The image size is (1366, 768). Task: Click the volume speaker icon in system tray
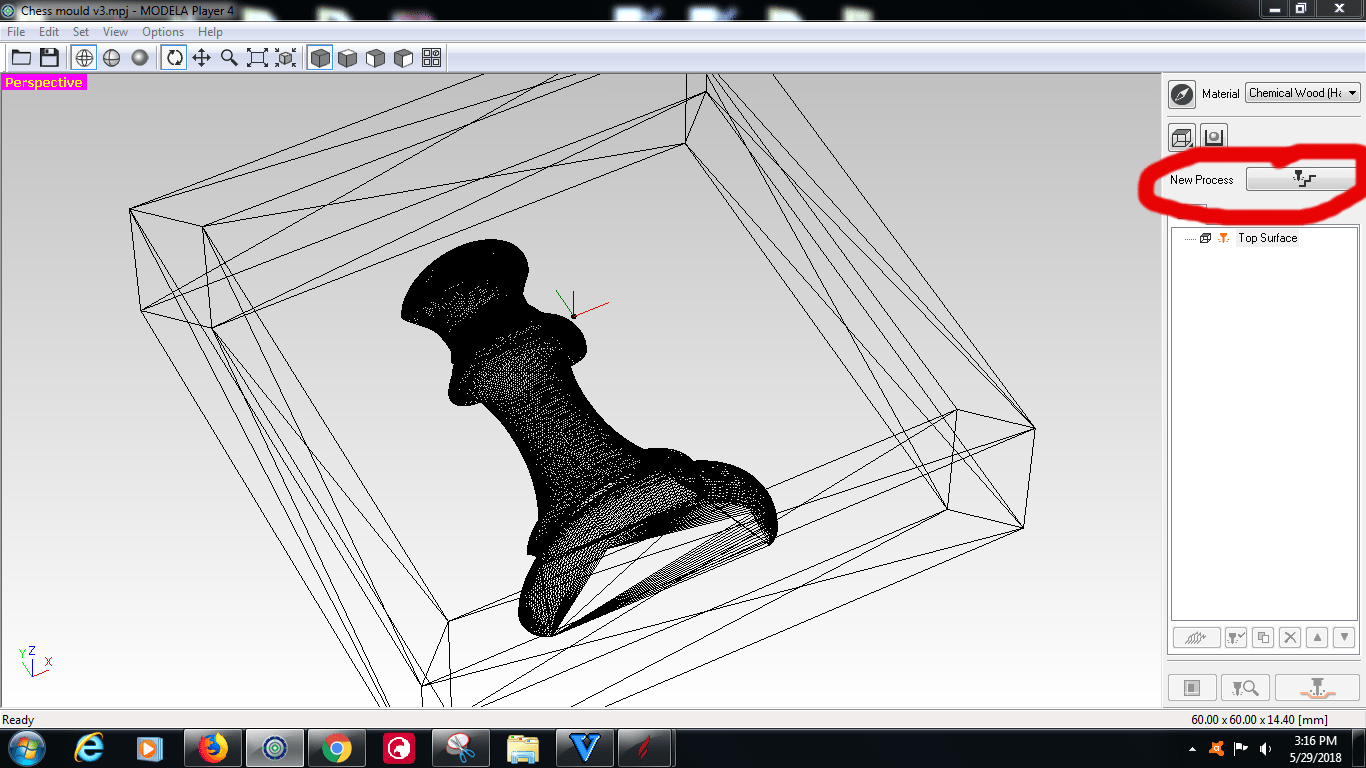tap(1266, 748)
